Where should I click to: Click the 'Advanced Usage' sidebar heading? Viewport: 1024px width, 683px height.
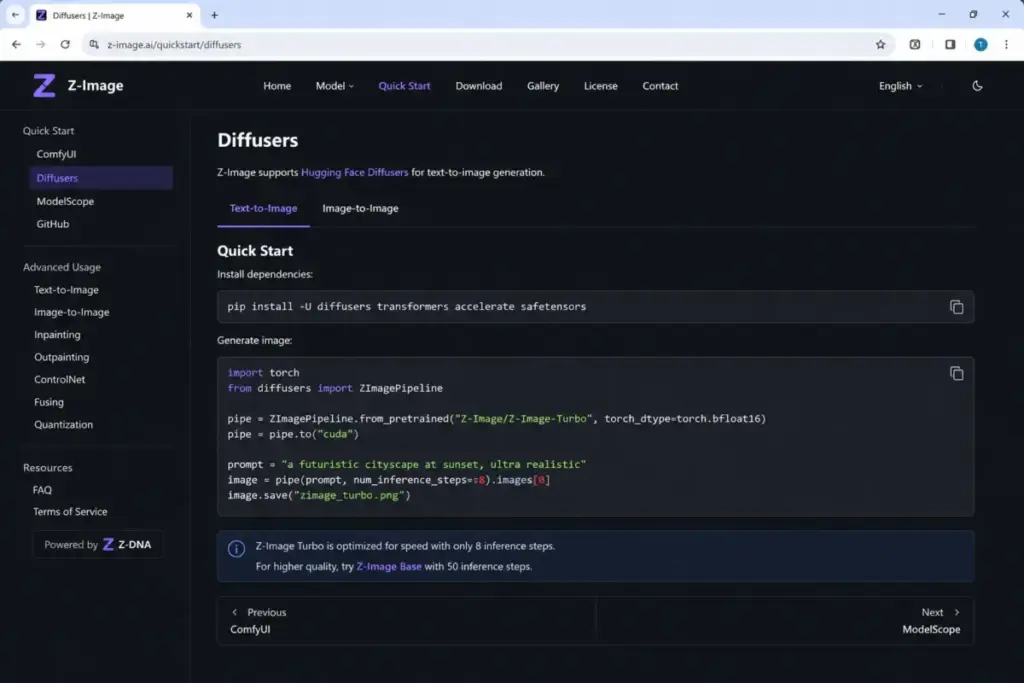[x=62, y=267]
